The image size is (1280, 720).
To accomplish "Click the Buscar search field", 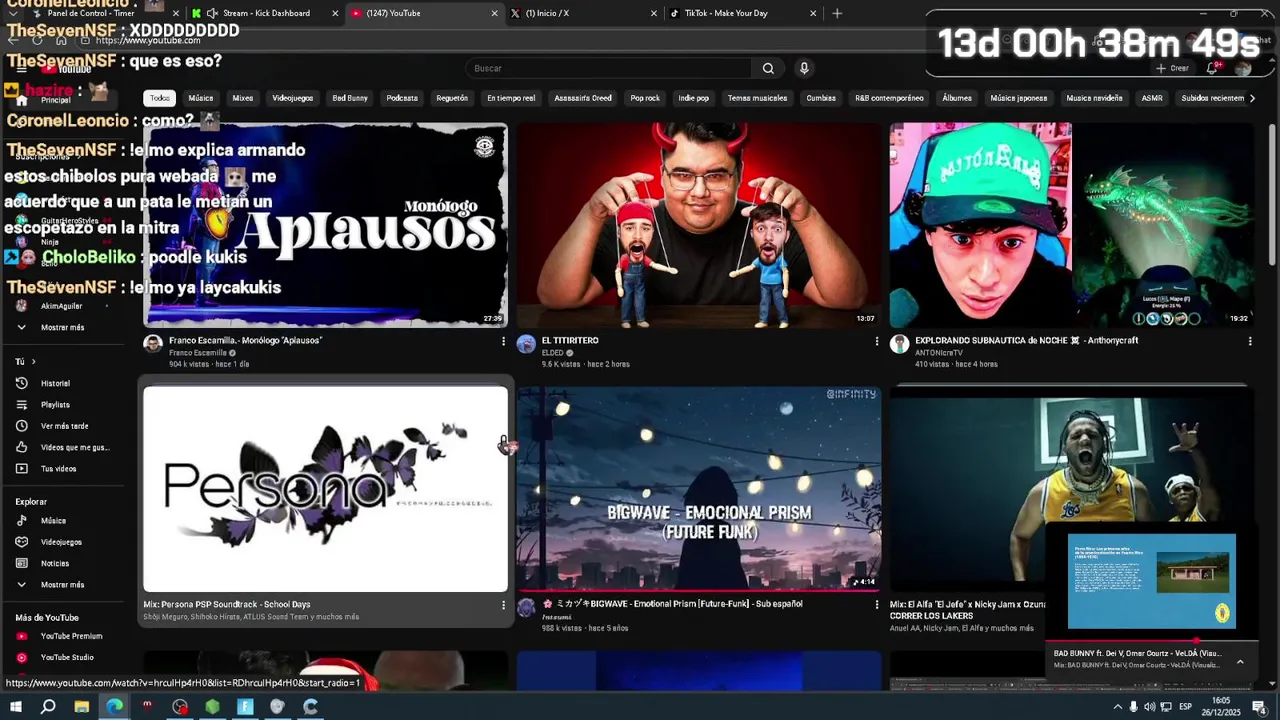I will 608,68.
